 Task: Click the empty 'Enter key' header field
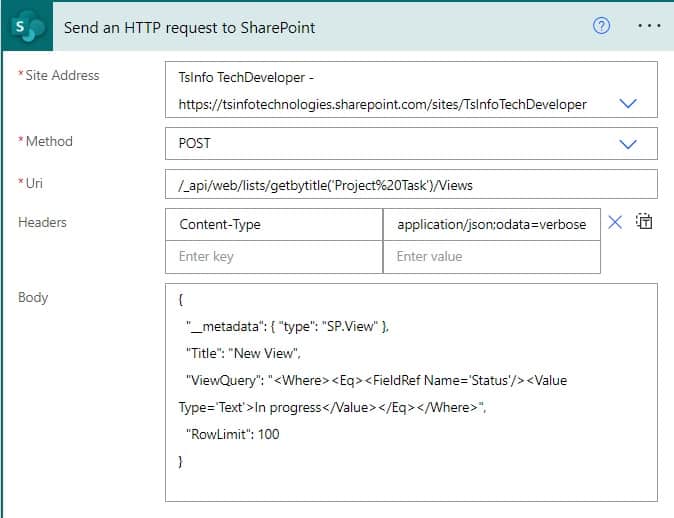point(274,257)
